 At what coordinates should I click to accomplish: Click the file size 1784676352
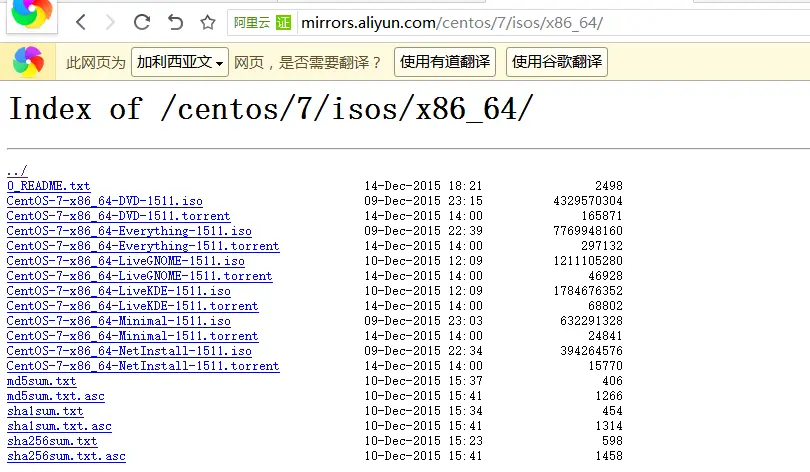(588, 291)
